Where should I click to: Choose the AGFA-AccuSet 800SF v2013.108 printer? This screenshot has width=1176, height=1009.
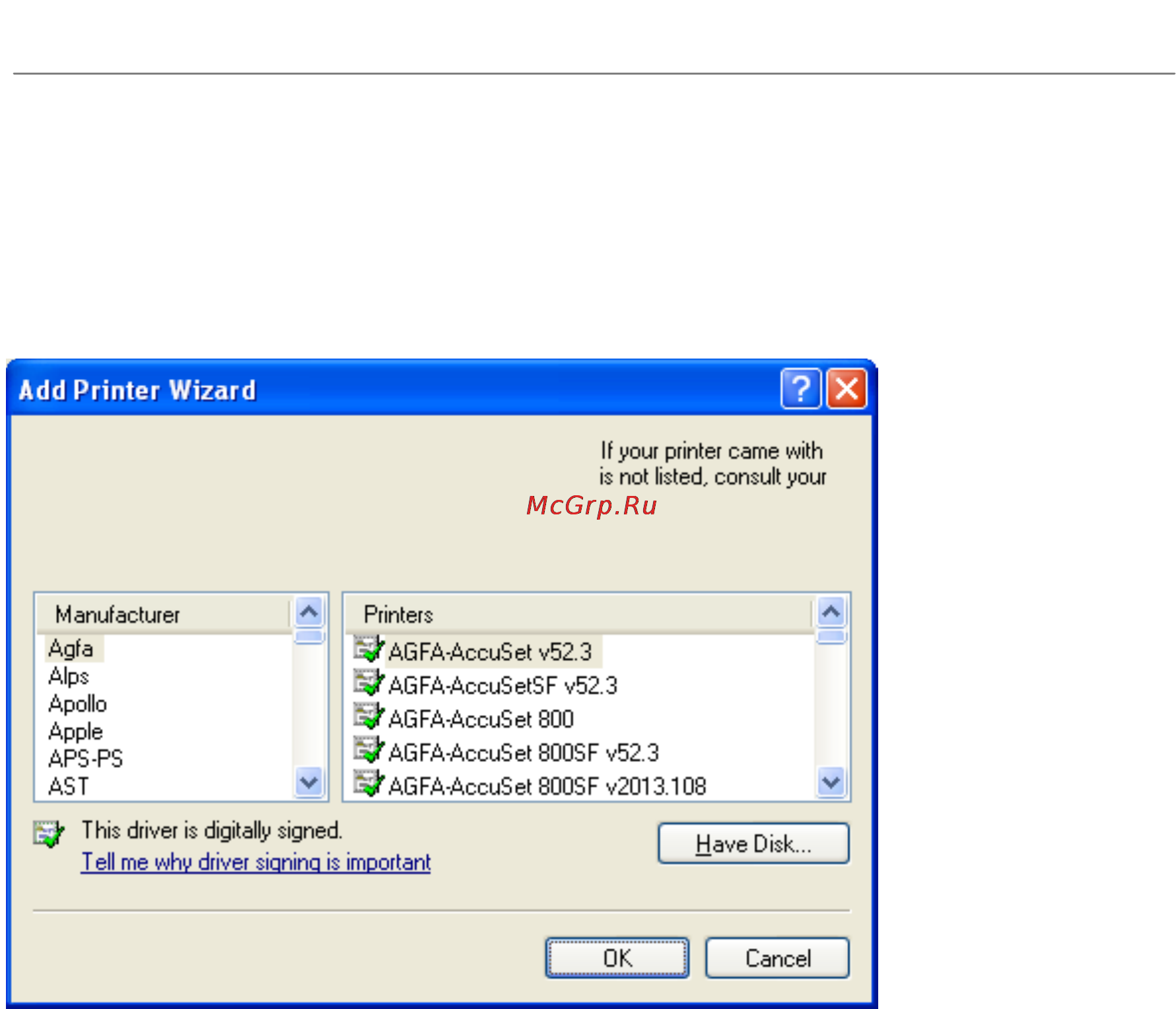[547, 786]
